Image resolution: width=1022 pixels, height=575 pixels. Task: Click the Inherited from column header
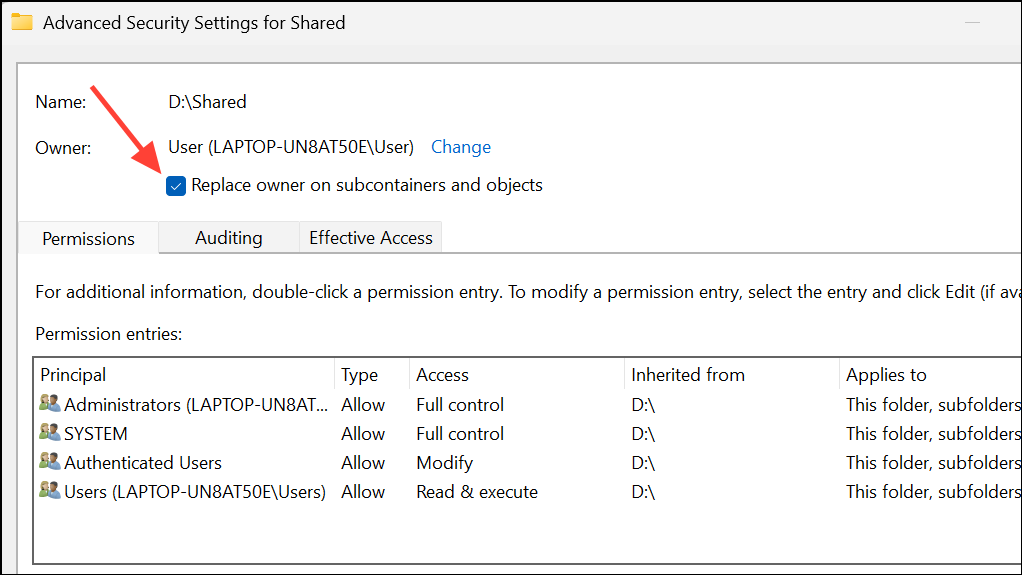(x=688, y=375)
